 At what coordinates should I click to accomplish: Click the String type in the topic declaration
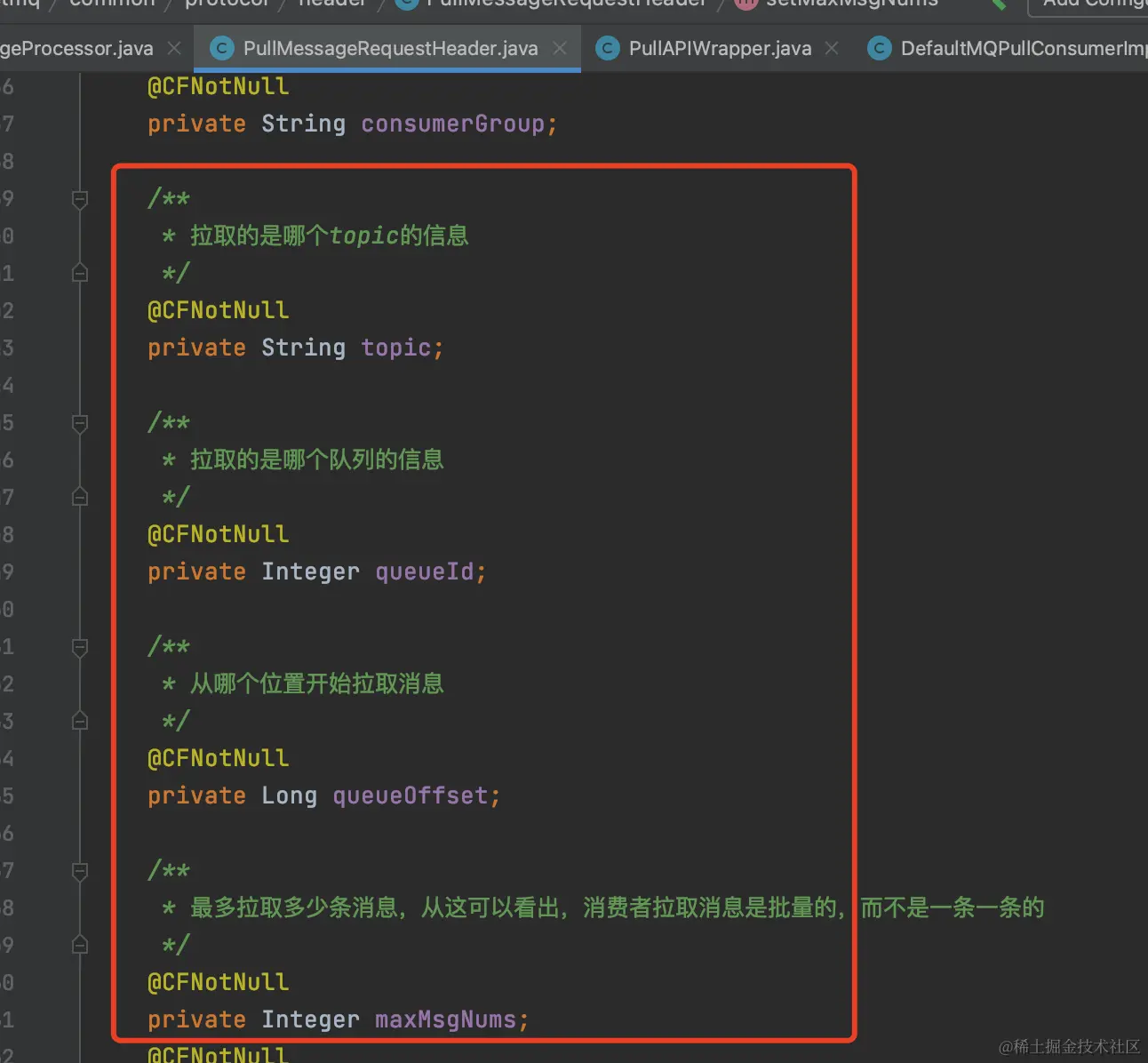pyautogui.click(x=303, y=348)
